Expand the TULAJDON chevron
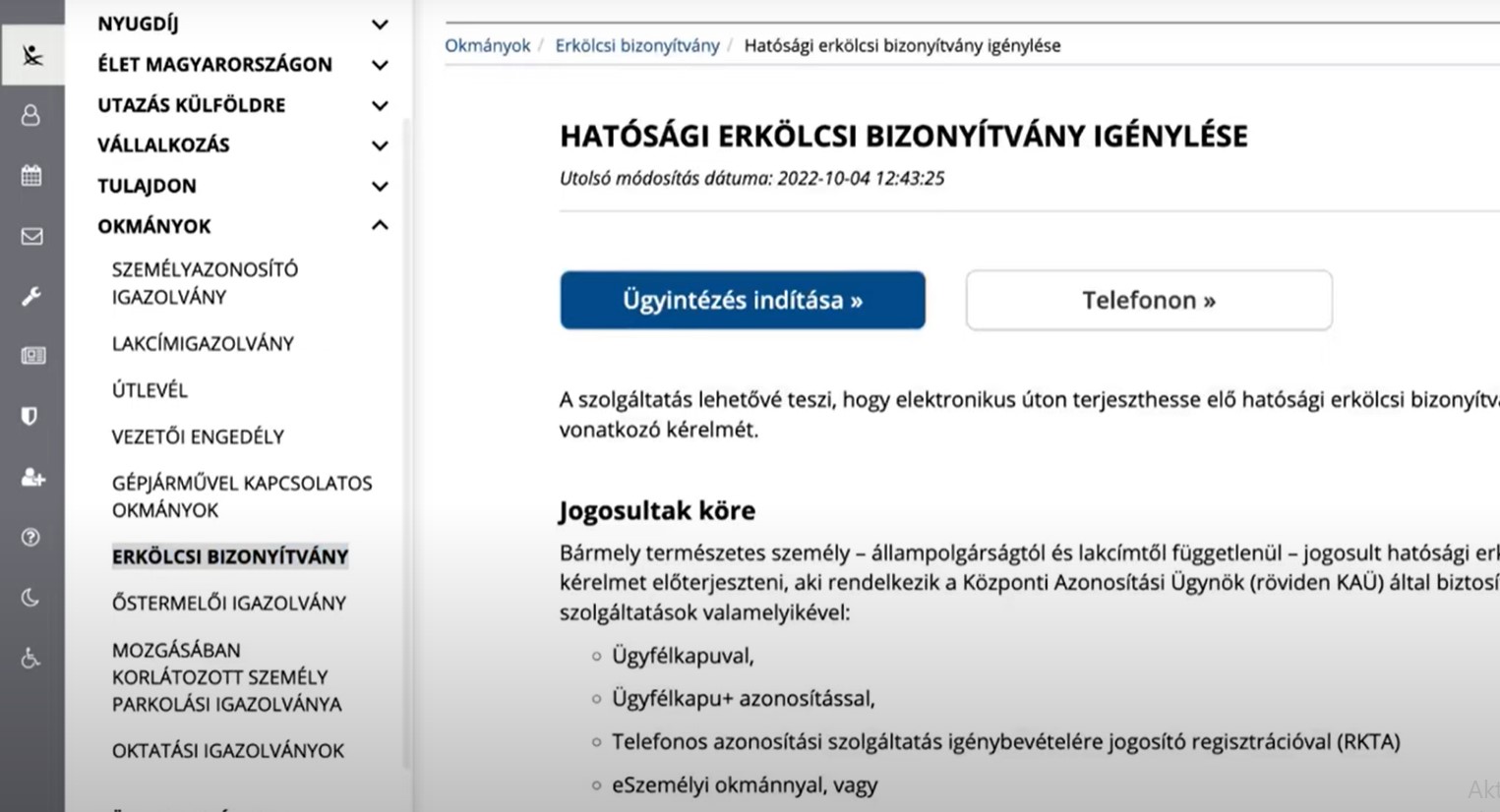 coord(380,186)
